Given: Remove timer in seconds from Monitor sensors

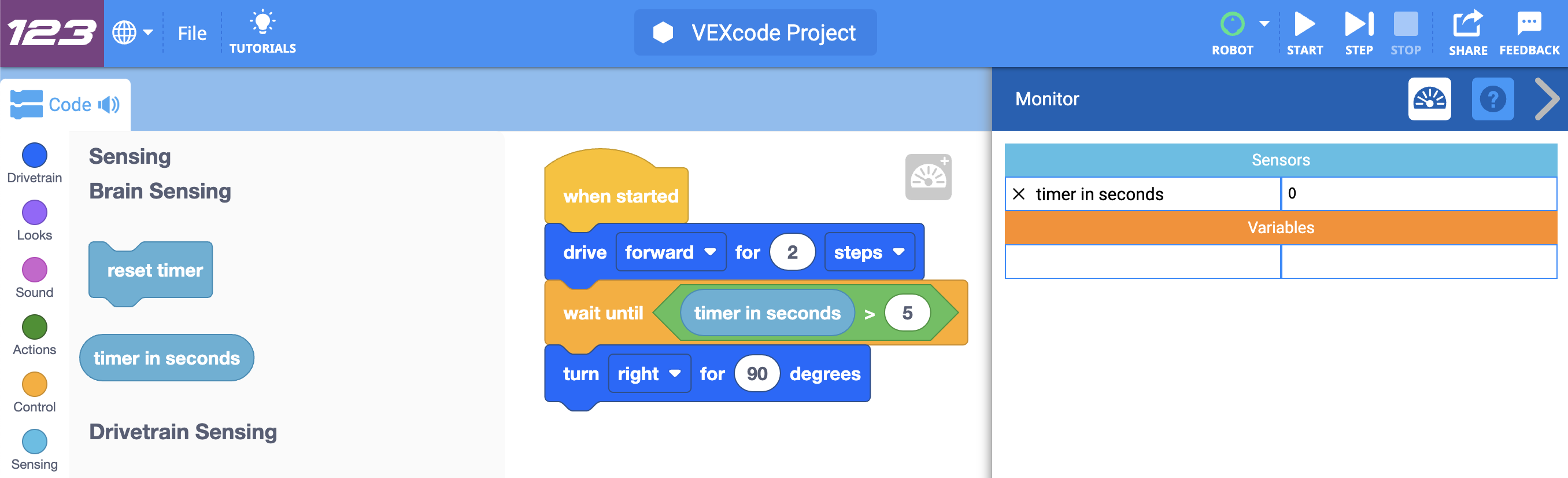Looking at the screenshot, I should point(1018,194).
